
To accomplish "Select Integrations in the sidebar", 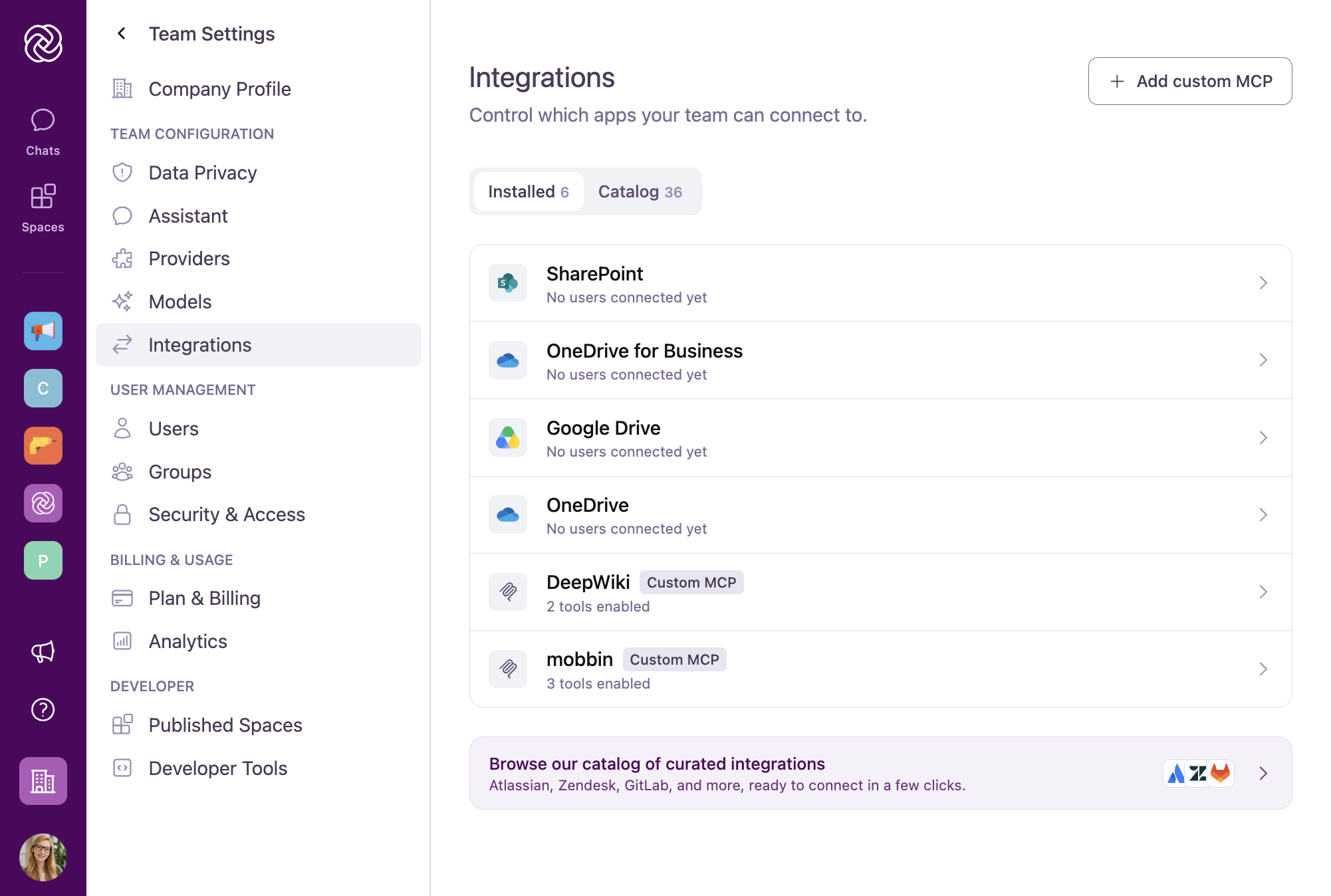I will coord(259,345).
